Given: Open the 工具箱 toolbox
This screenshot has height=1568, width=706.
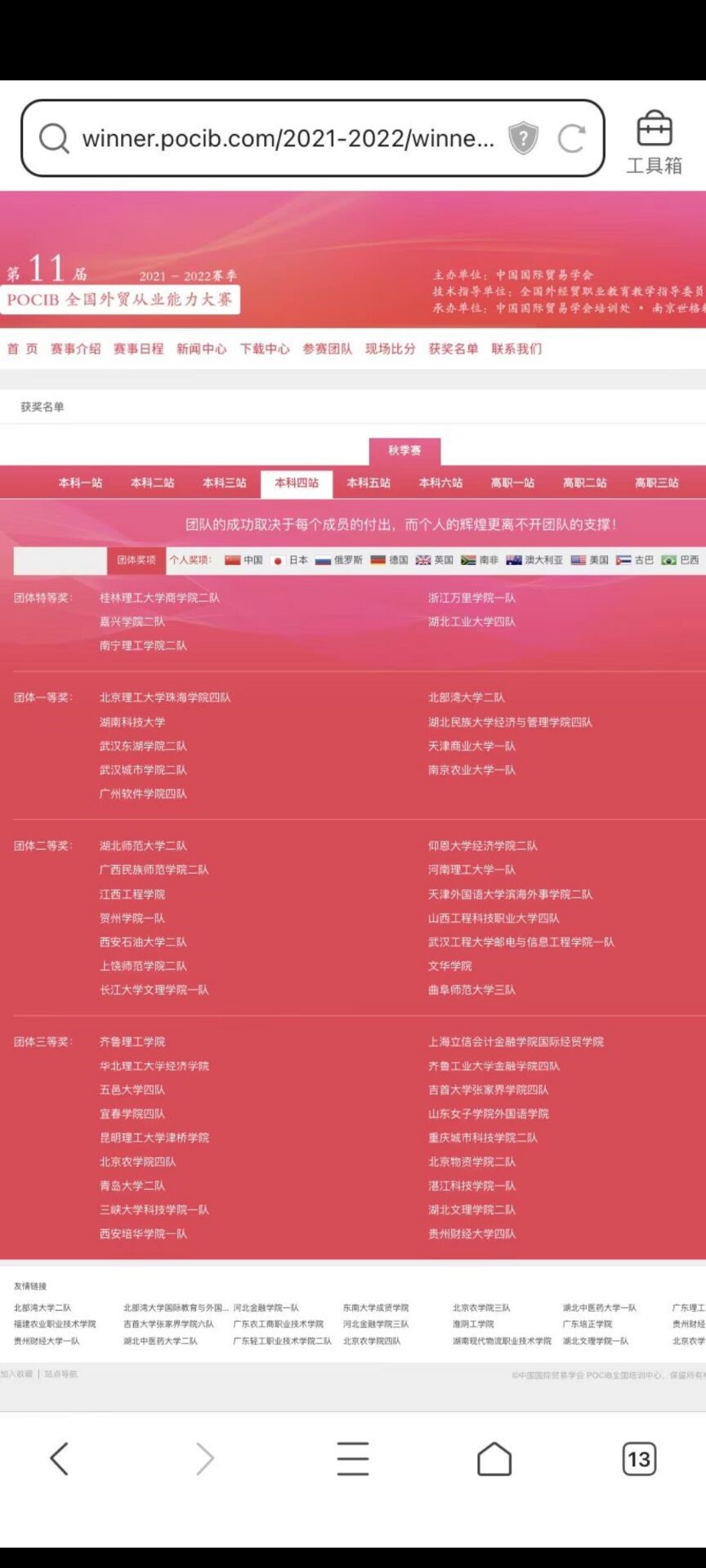Looking at the screenshot, I should coord(654,143).
